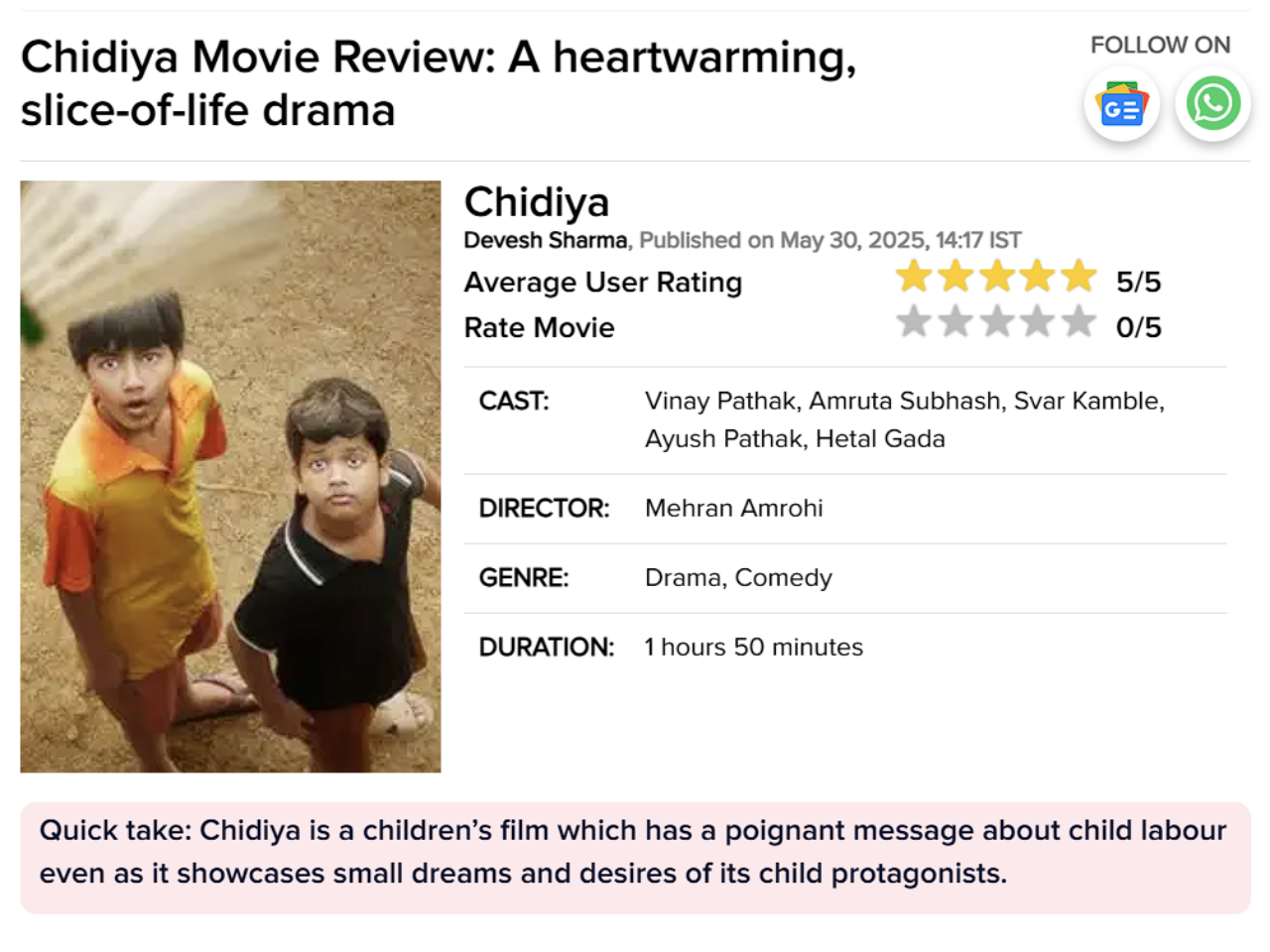The image size is (1270, 952).
Task: Follow on WhatsApp icon
Action: tap(1212, 104)
